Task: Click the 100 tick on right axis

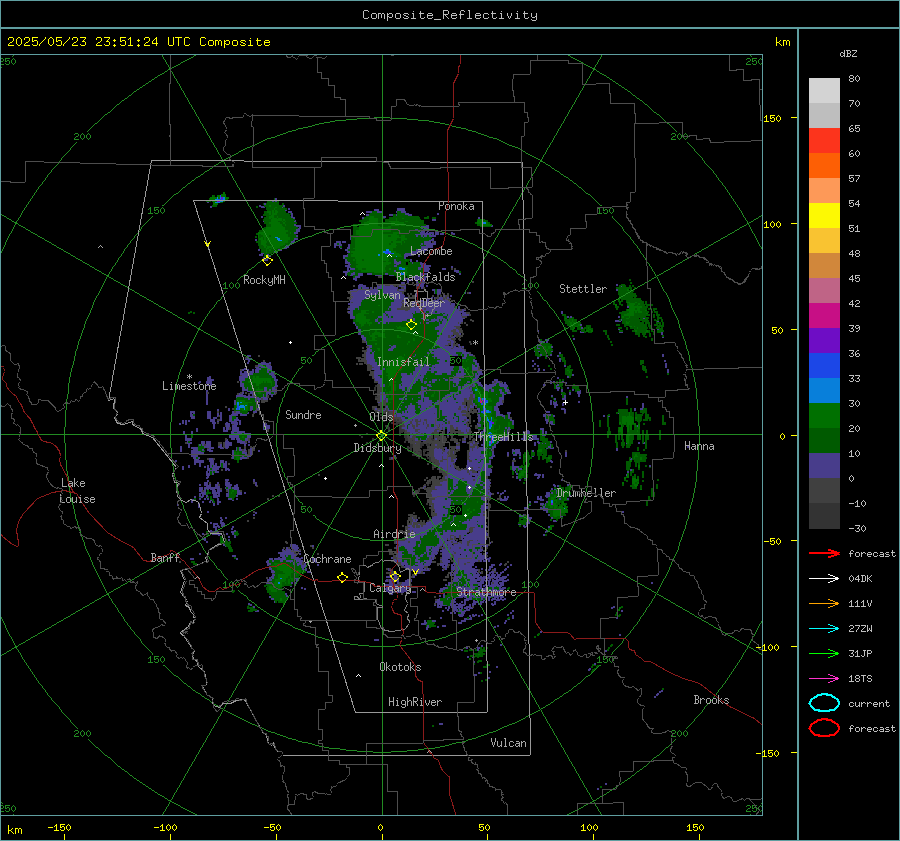Action: tap(772, 224)
